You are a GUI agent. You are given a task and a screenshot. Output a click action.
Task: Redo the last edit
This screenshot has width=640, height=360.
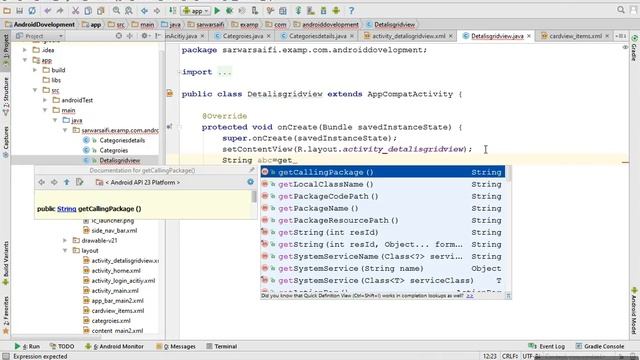point(60,11)
